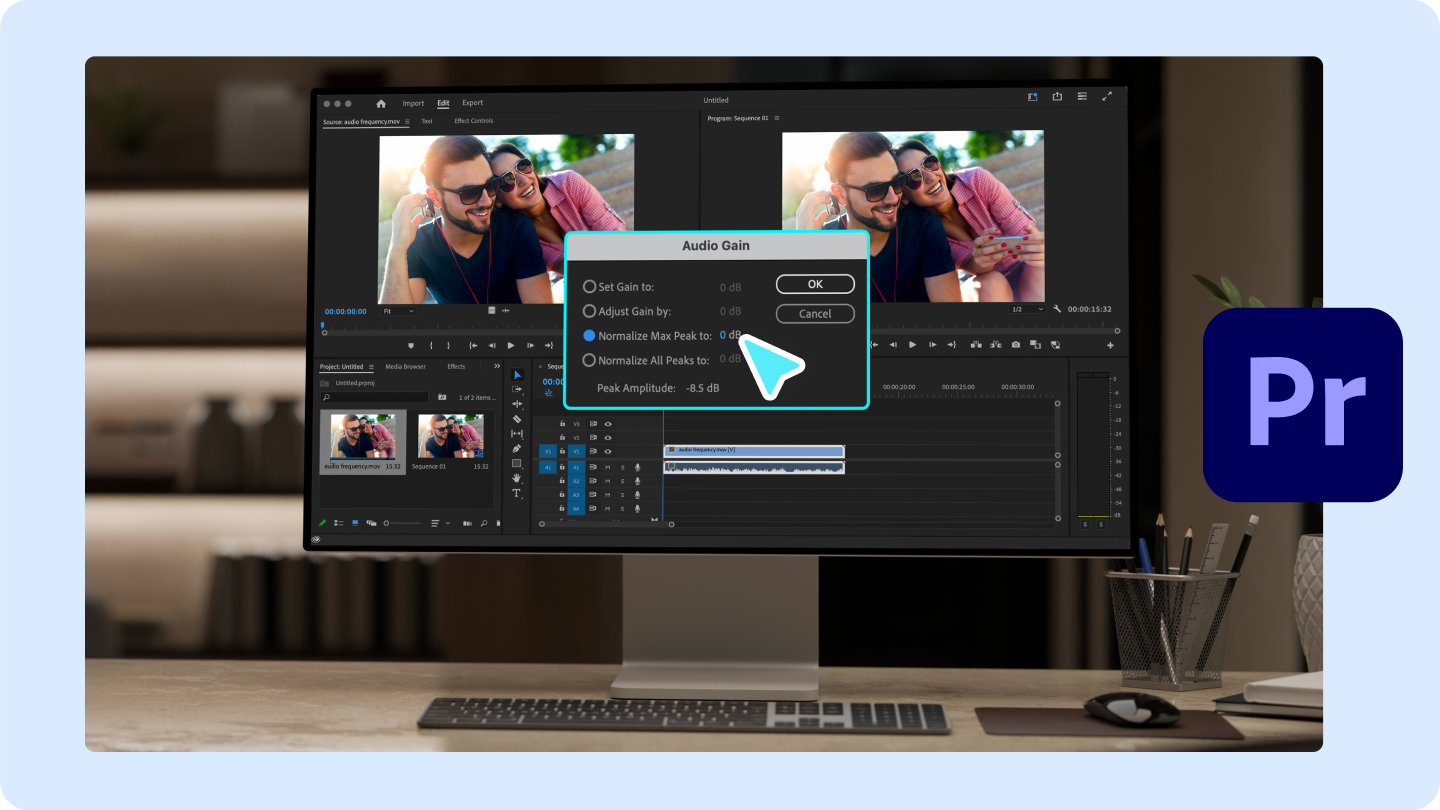
Task: Select the Selection tool arrow
Action: coord(517,375)
